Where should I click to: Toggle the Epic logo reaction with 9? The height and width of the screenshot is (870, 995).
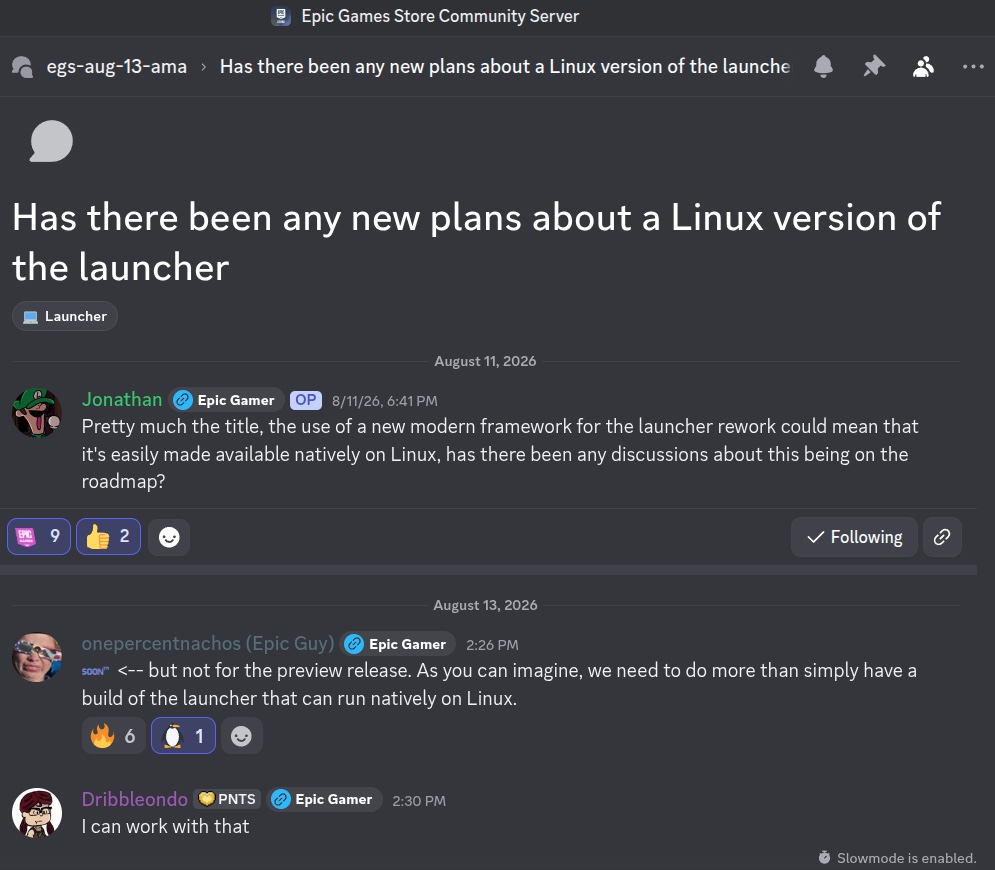(39, 537)
